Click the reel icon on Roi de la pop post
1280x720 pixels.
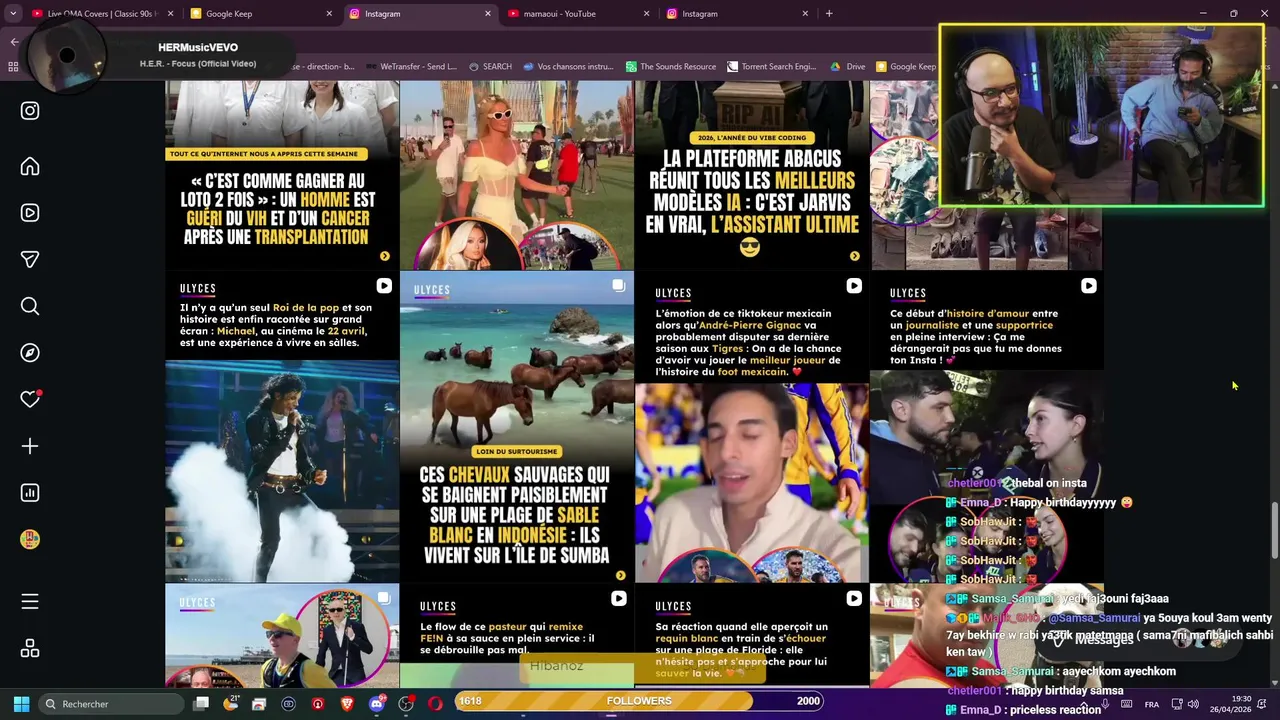point(384,286)
